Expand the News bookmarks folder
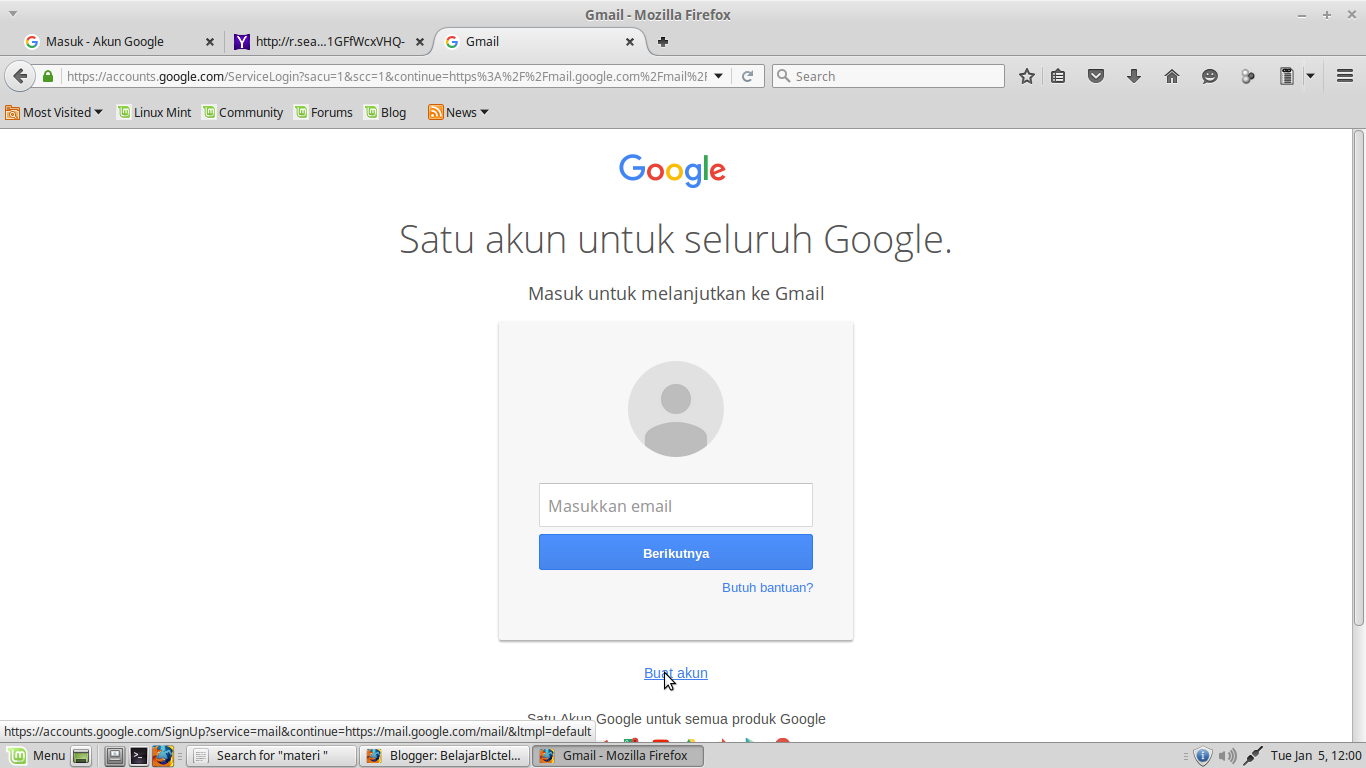 (x=484, y=112)
